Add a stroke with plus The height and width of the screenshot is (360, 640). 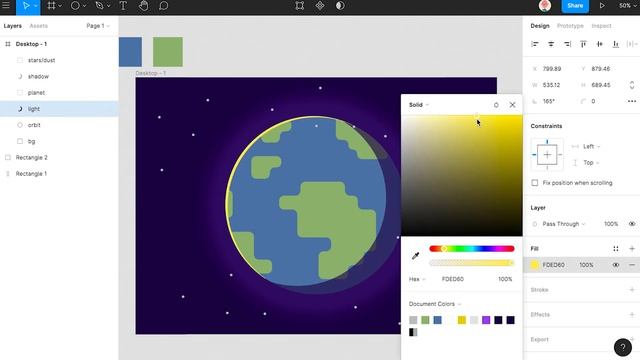pyautogui.click(x=632, y=290)
